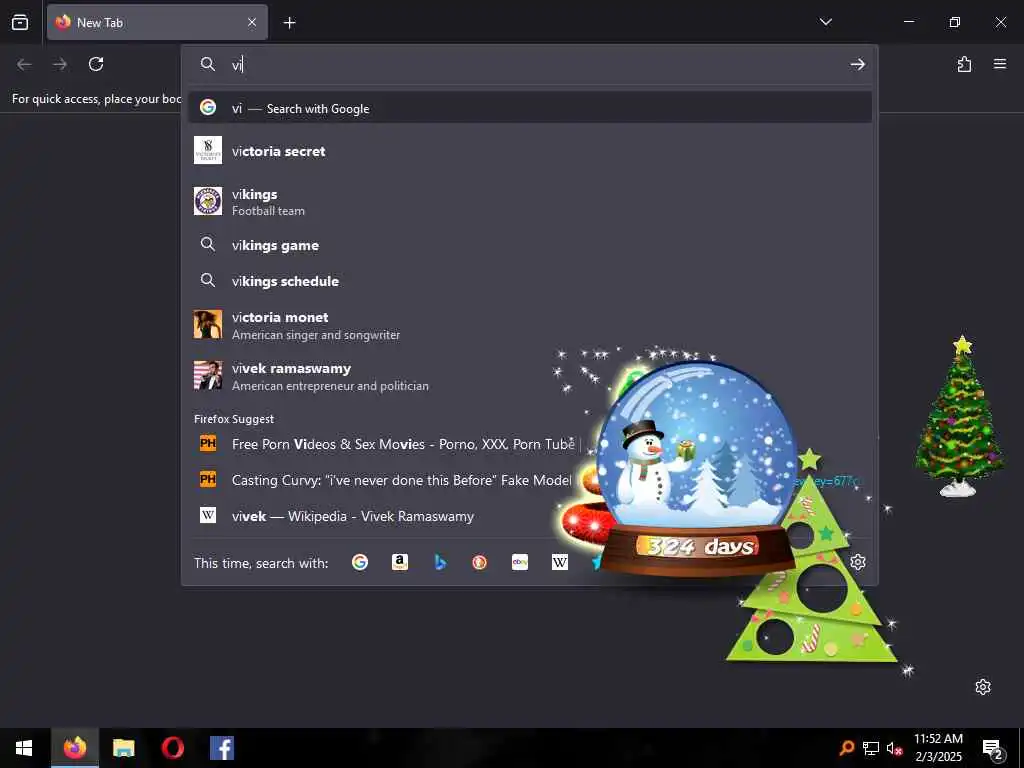Click the orange magnifier tray icon

coord(846,748)
